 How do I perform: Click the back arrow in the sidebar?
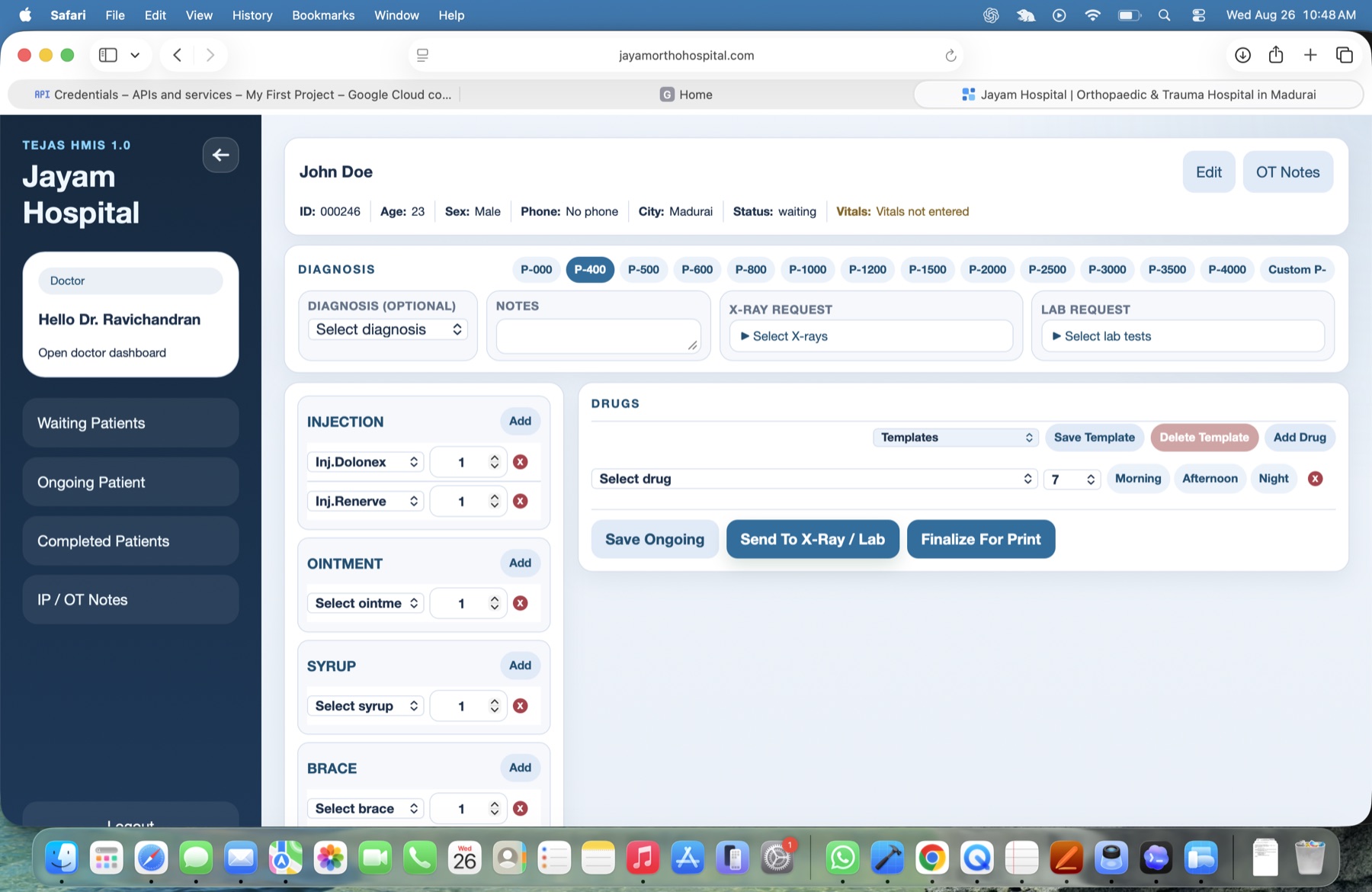point(220,156)
